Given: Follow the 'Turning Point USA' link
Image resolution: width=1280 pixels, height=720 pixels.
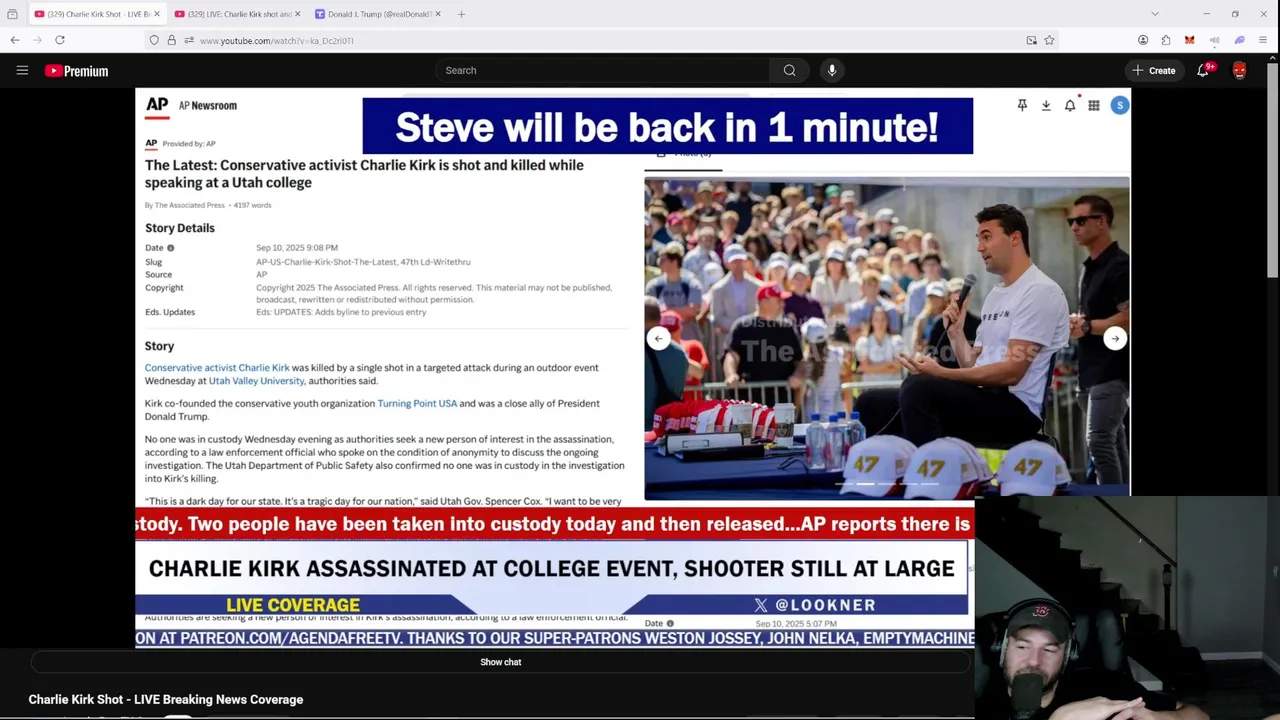Looking at the screenshot, I should [417, 403].
